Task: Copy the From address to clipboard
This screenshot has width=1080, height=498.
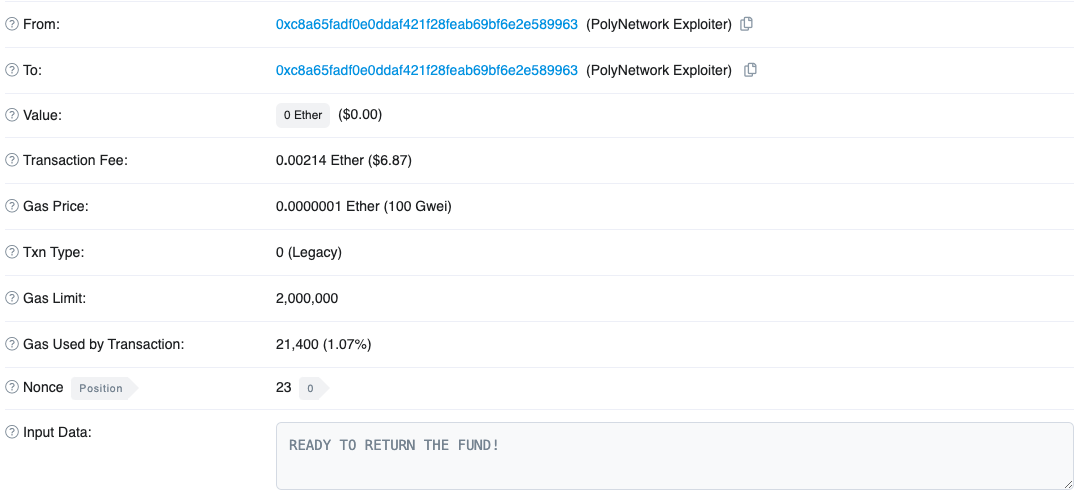Action: pyautogui.click(x=746, y=24)
